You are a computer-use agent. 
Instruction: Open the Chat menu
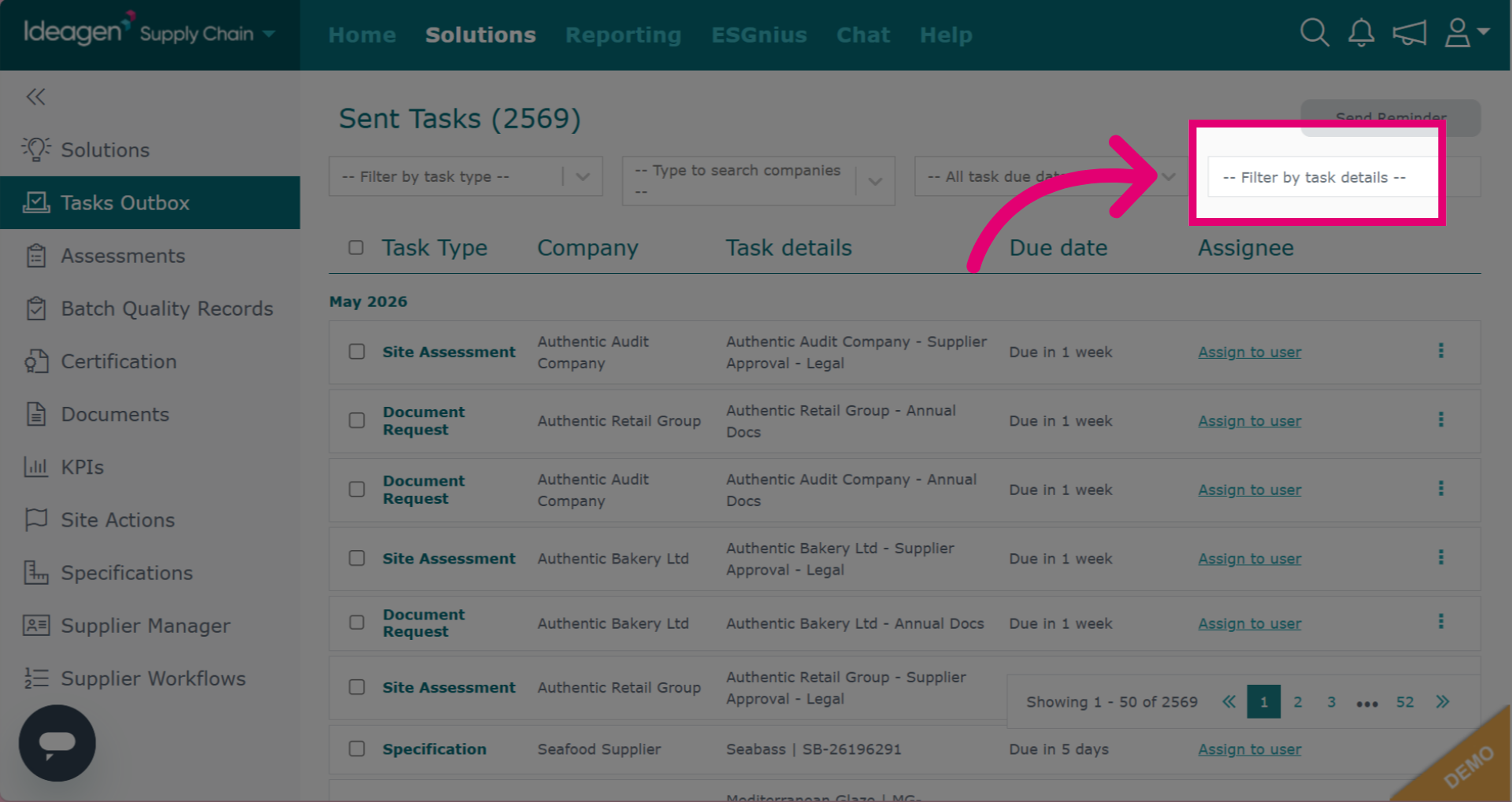863,35
